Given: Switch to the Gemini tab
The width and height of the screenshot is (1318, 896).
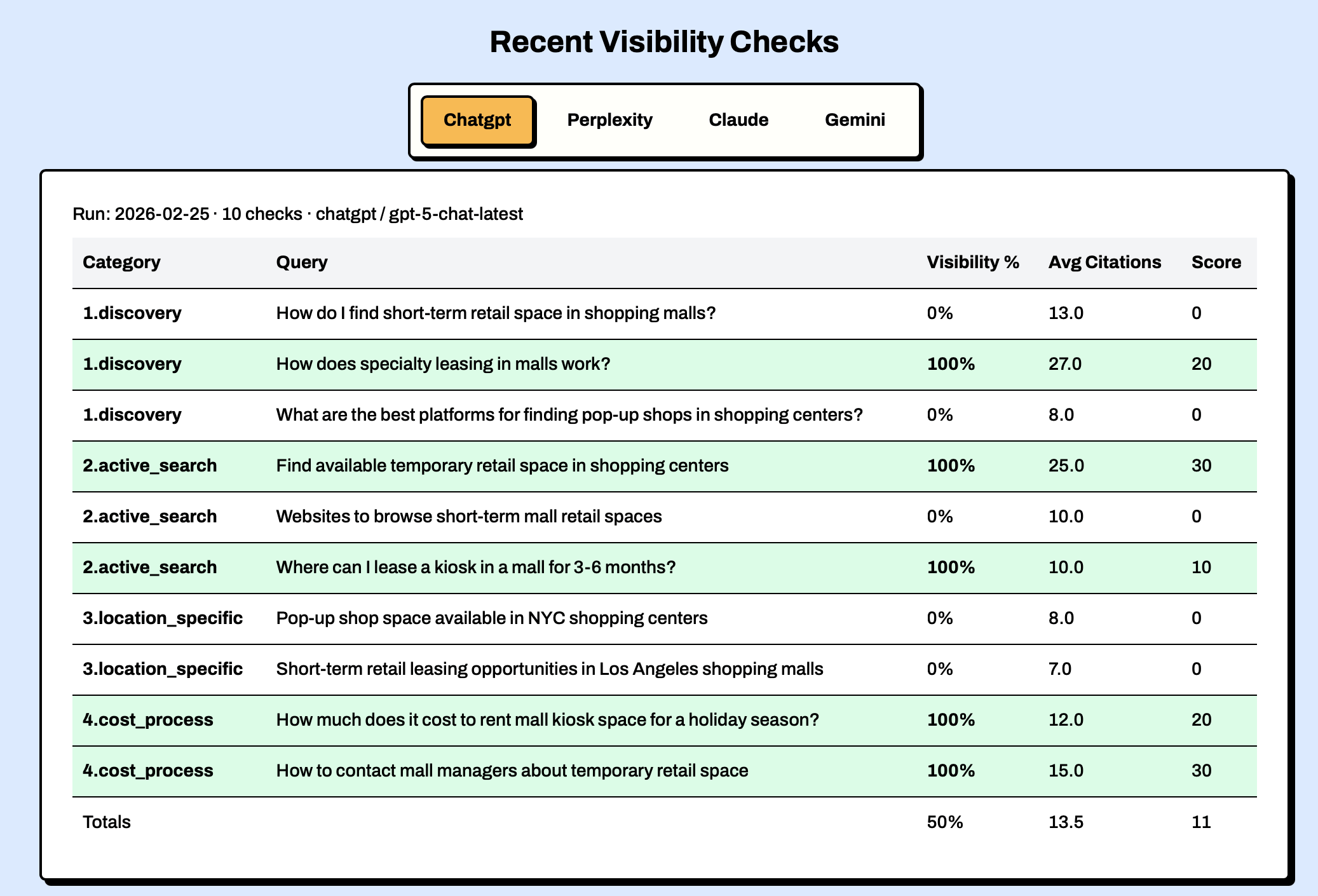Looking at the screenshot, I should (x=855, y=120).
